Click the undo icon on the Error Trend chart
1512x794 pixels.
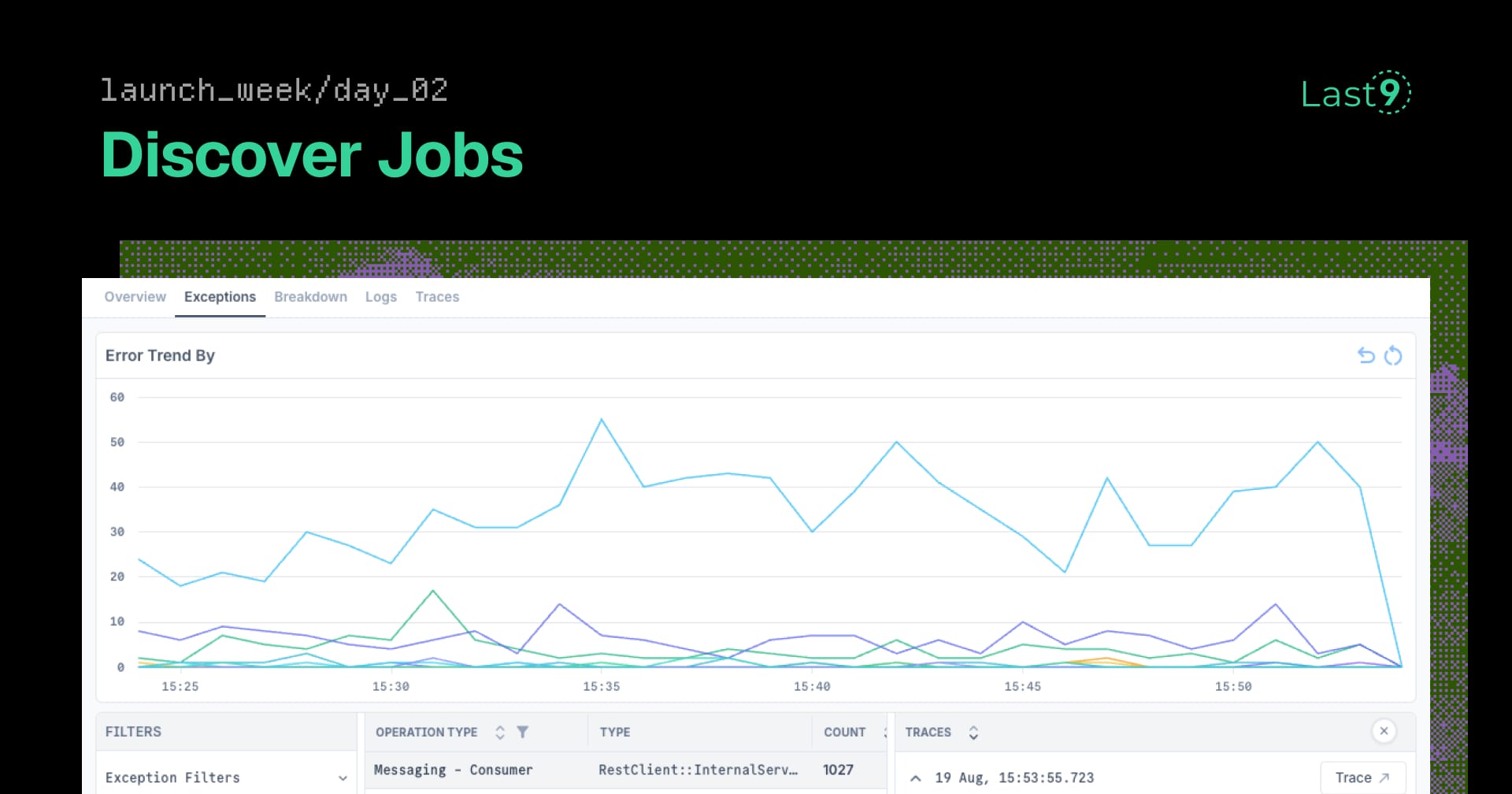pos(1365,355)
